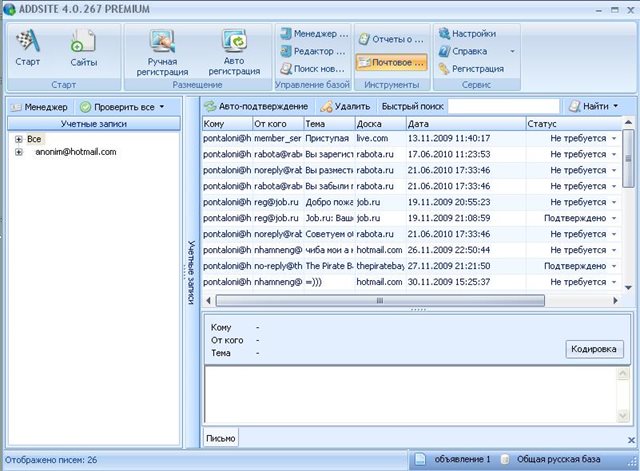The width and height of the screenshot is (640, 471).
Task: Click the Учетные записи panel header
Action: [x=94, y=124]
